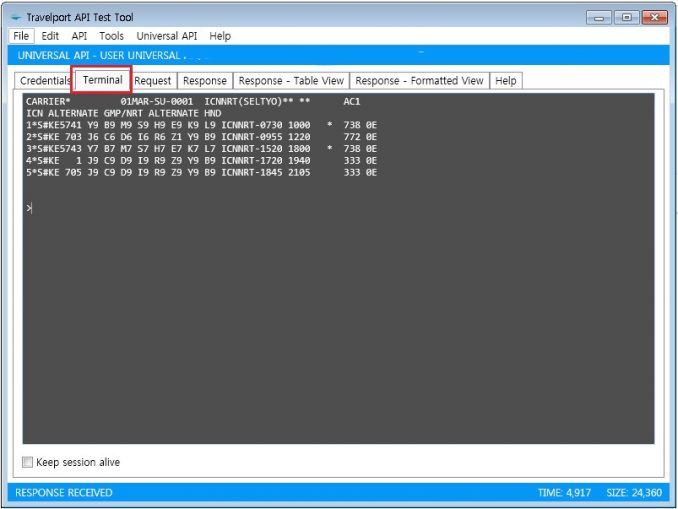Image resolution: width=678 pixels, height=509 pixels.
Task: Close the Travelport API Test Tool window
Action: coord(655,18)
